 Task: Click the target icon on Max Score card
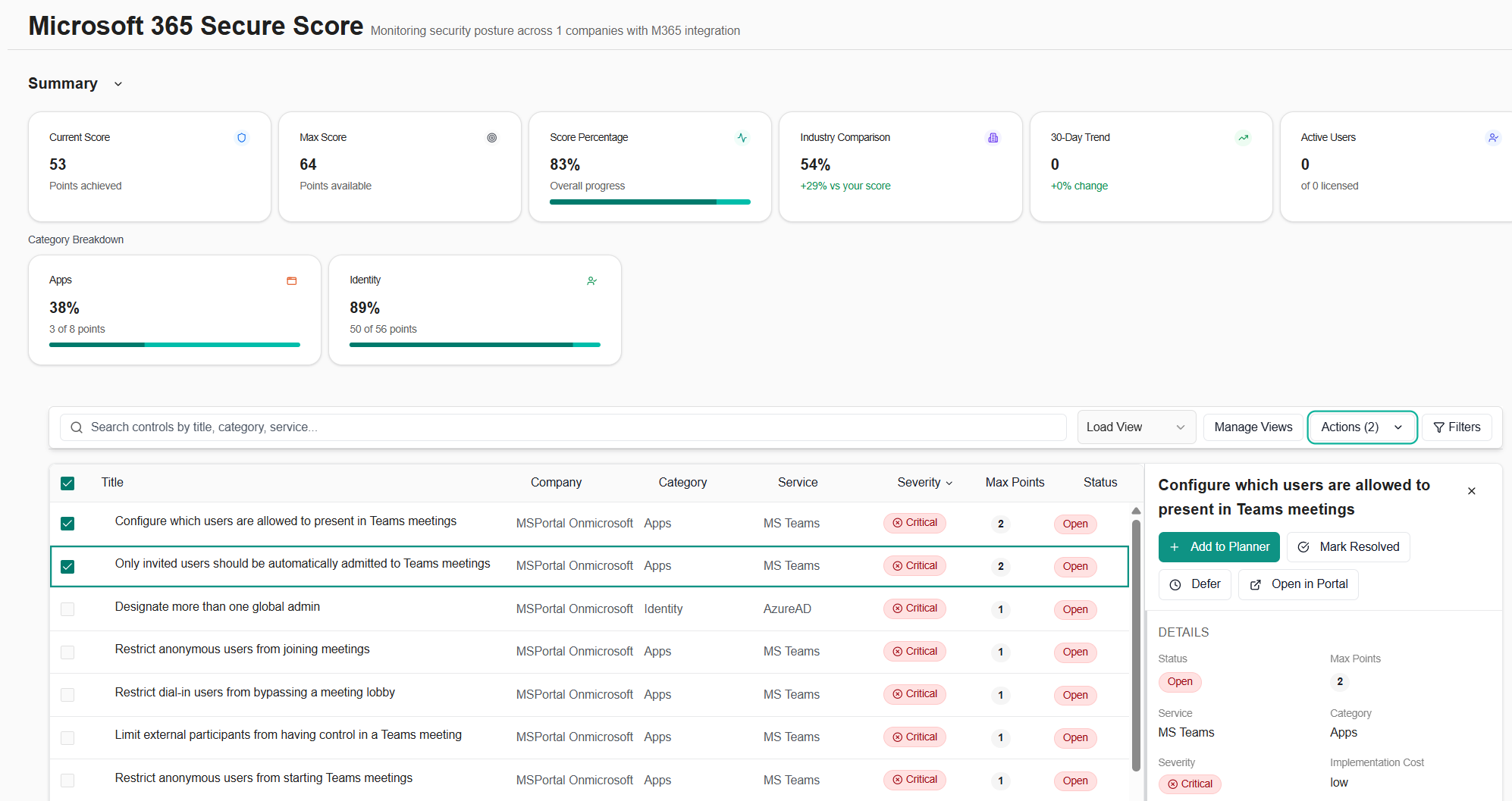point(491,138)
